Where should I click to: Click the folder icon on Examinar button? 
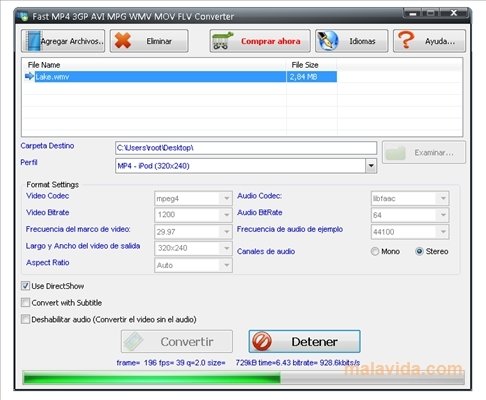point(395,153)
